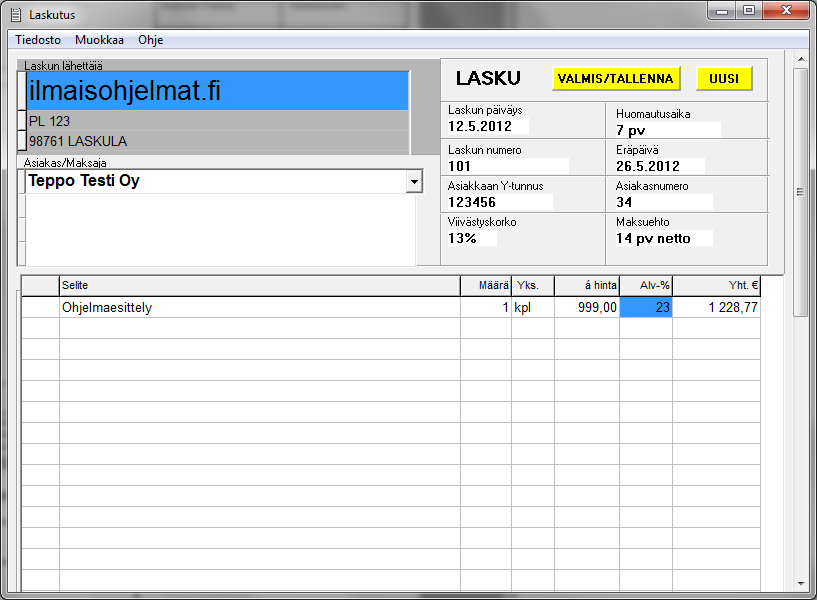Click the vertical scrollbar thumb
The image size is (817, 600).
[801, 192]
